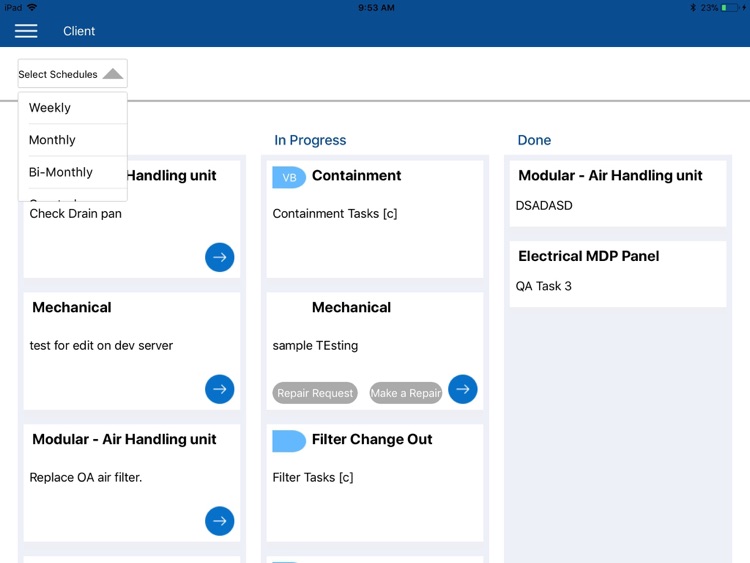The height and width of the screenshot is (563, 750).
Task: Click the Client title in header
Action: pyautogui.click(x=79, y=31)
